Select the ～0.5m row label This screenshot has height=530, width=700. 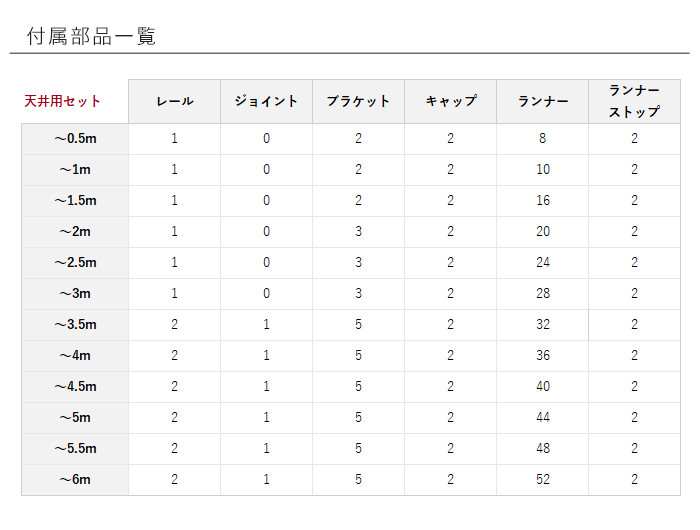pos(75,139)
